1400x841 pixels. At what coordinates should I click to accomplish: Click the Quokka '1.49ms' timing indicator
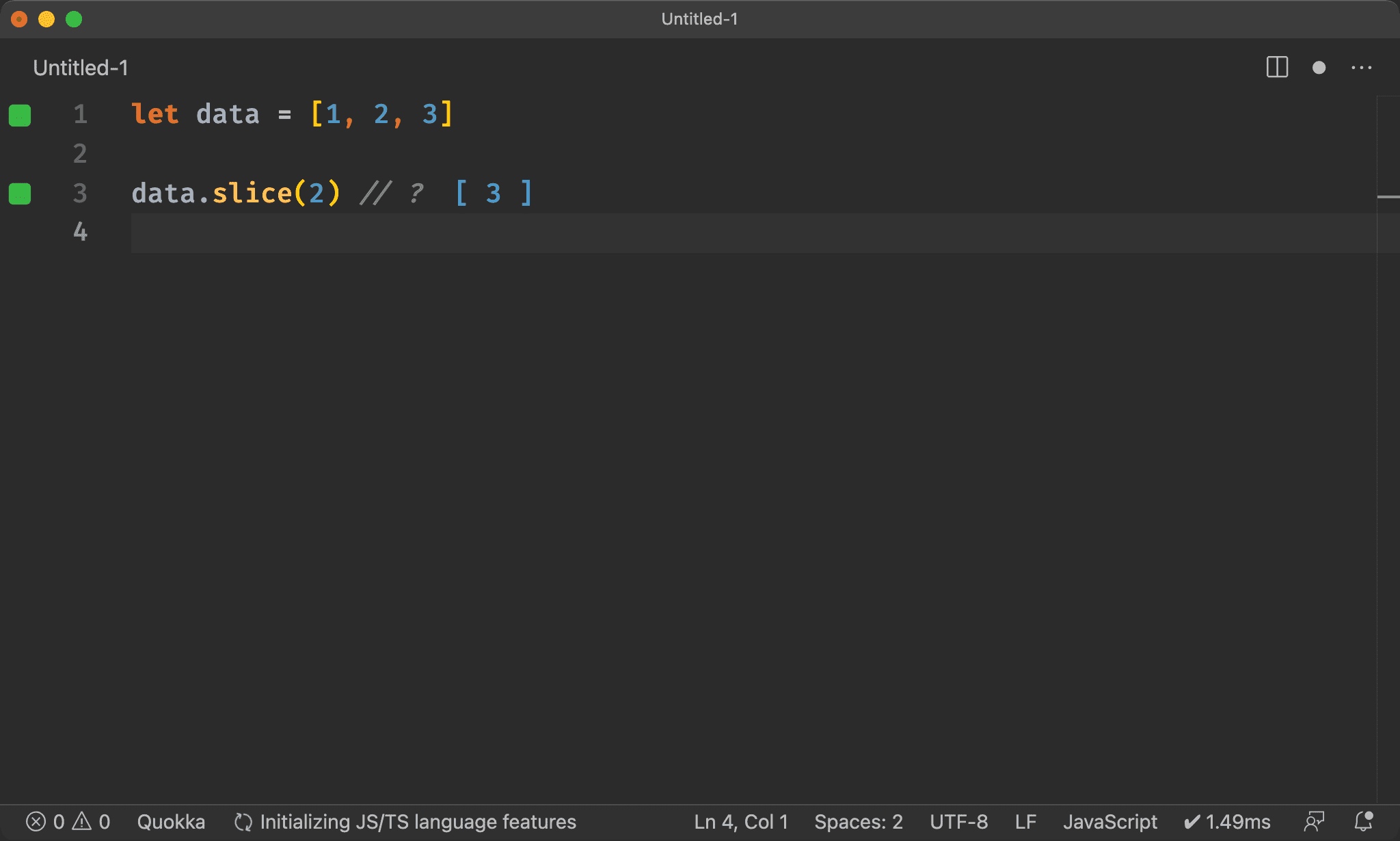coord(1227,821)
